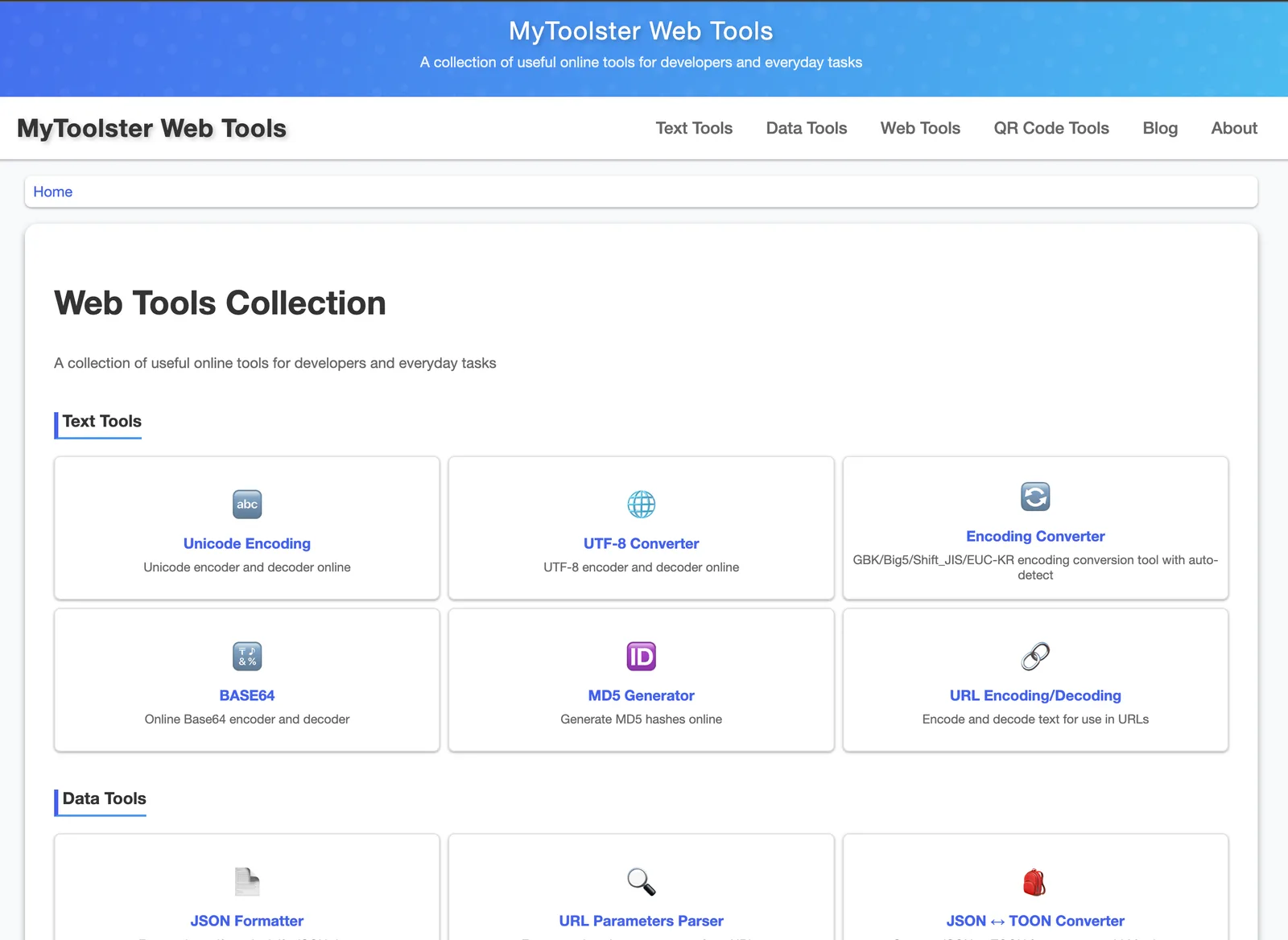Screen dimensions: 1288x940
Task: Click the symbols icon for BASE64
Action: click(x=247, y=657)
